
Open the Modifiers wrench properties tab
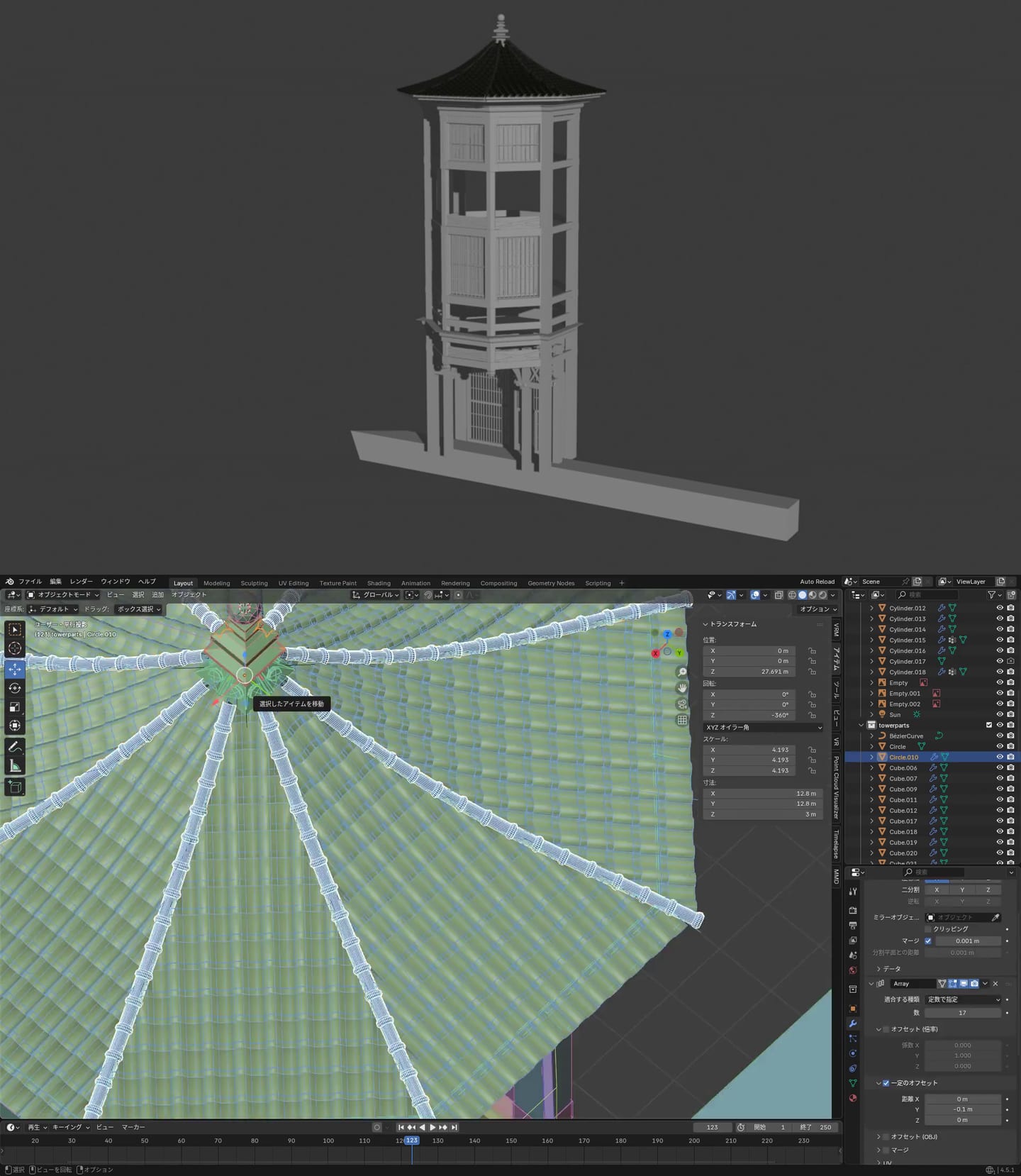(x=853, y=1024)
